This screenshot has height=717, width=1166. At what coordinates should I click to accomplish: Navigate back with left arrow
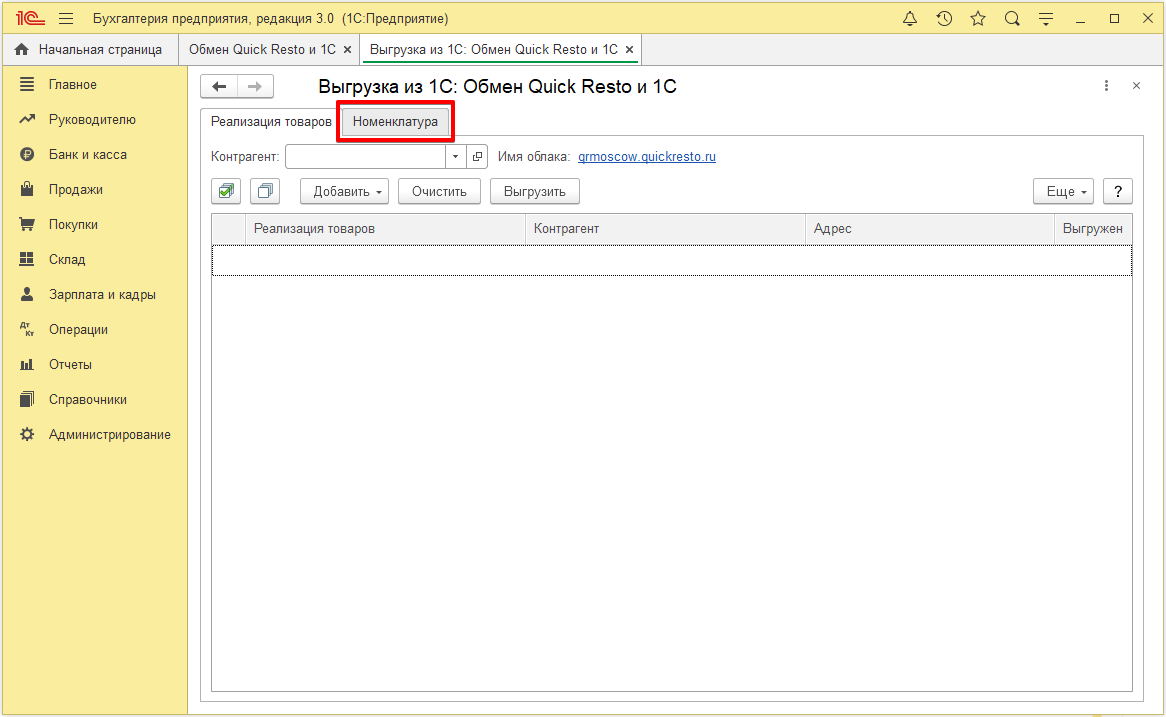click(x=219, y=86)
